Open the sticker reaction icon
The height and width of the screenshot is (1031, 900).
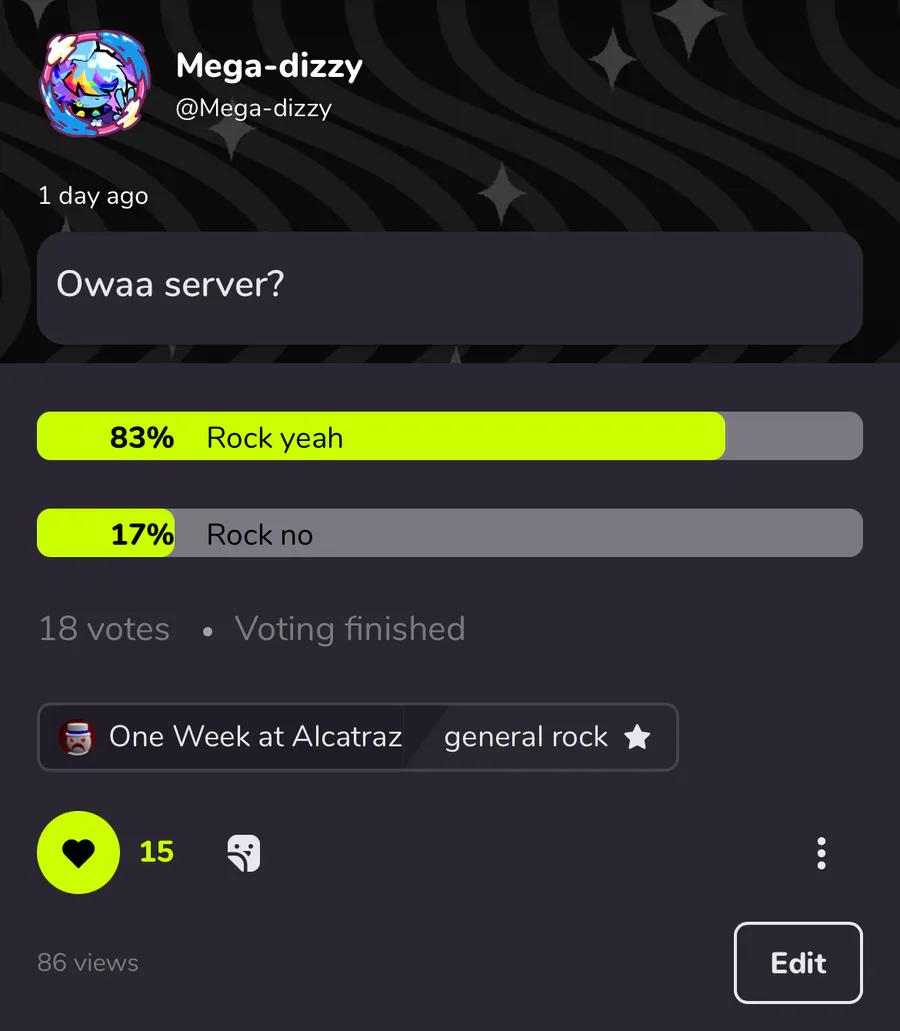pyautogui.click(x=243, y=853)
